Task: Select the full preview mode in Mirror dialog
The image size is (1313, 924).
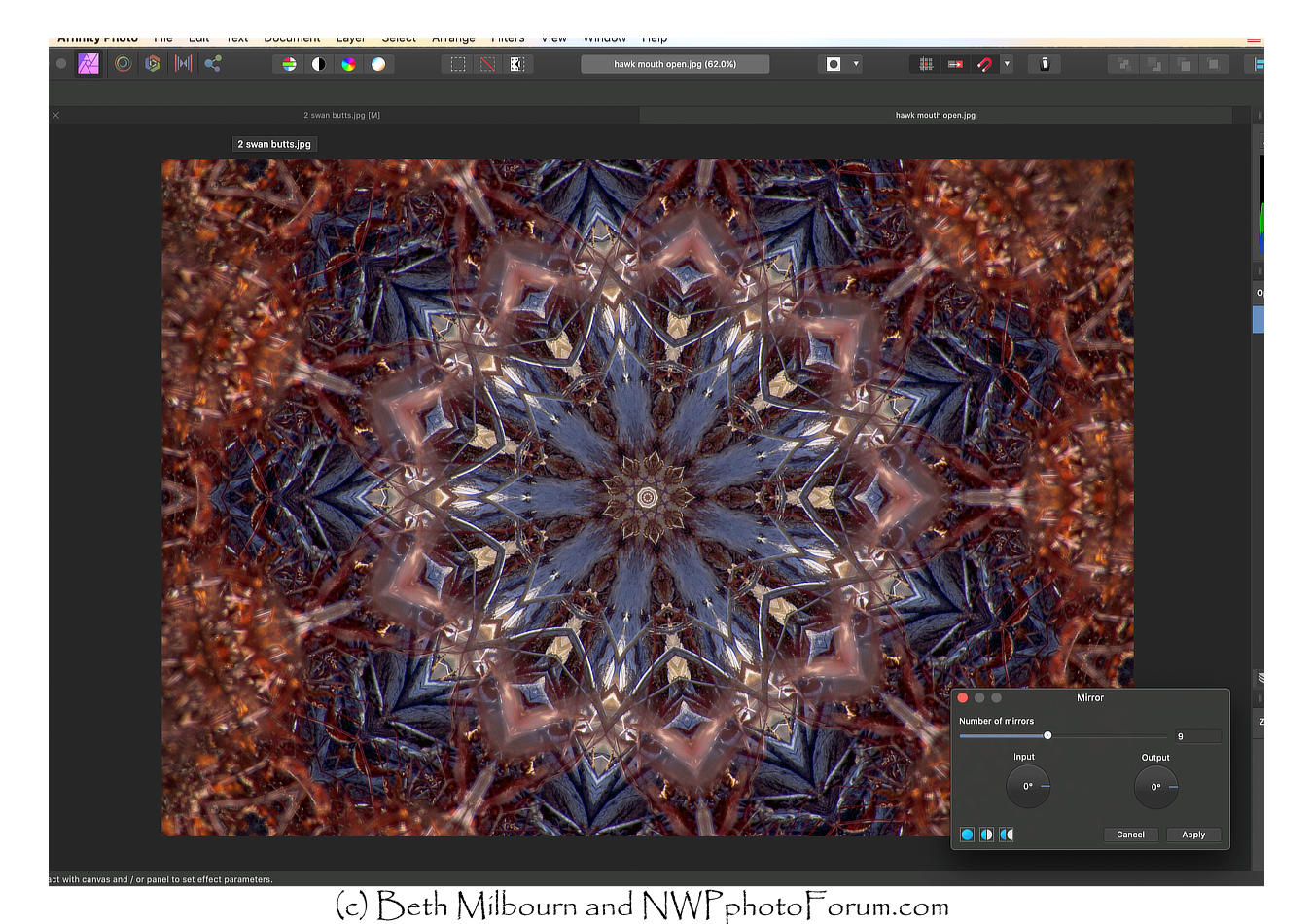Action: coord(967,835)
